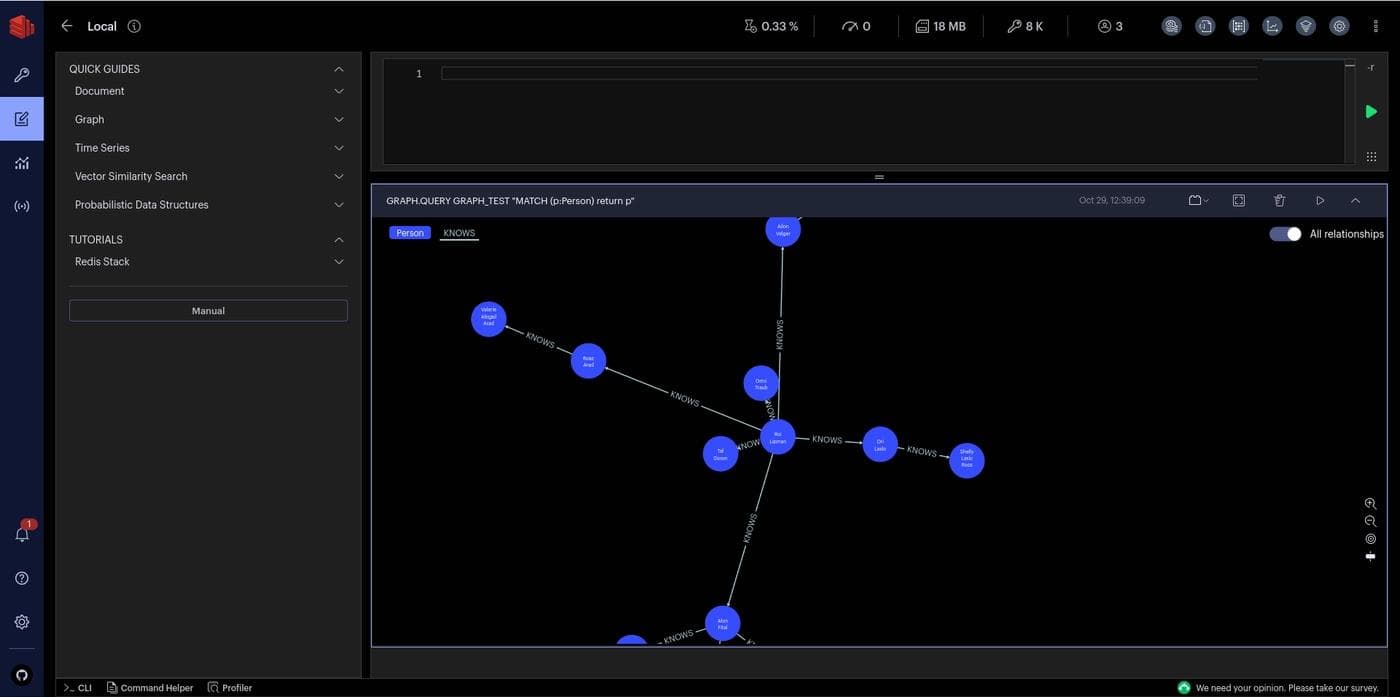Image resolution: width=1400 pixels, height=697 pixels.
Task: Open the notification bell
Action: click(22, 535)
